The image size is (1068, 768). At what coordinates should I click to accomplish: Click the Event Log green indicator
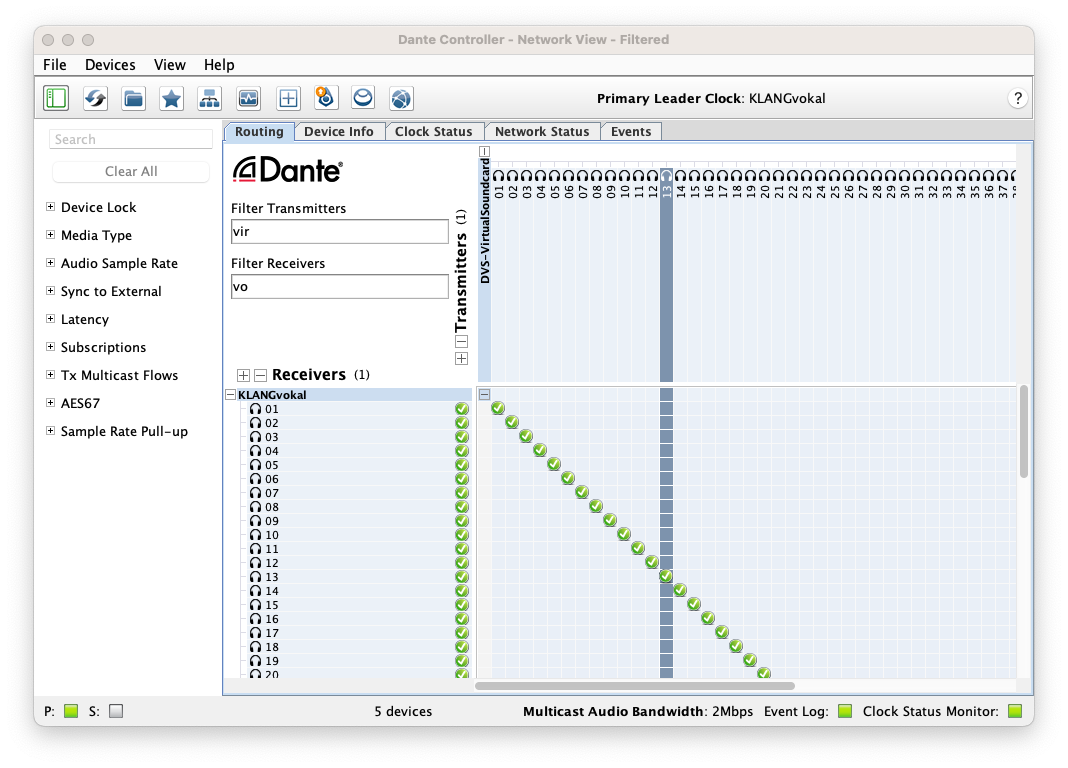click(845, 711)
